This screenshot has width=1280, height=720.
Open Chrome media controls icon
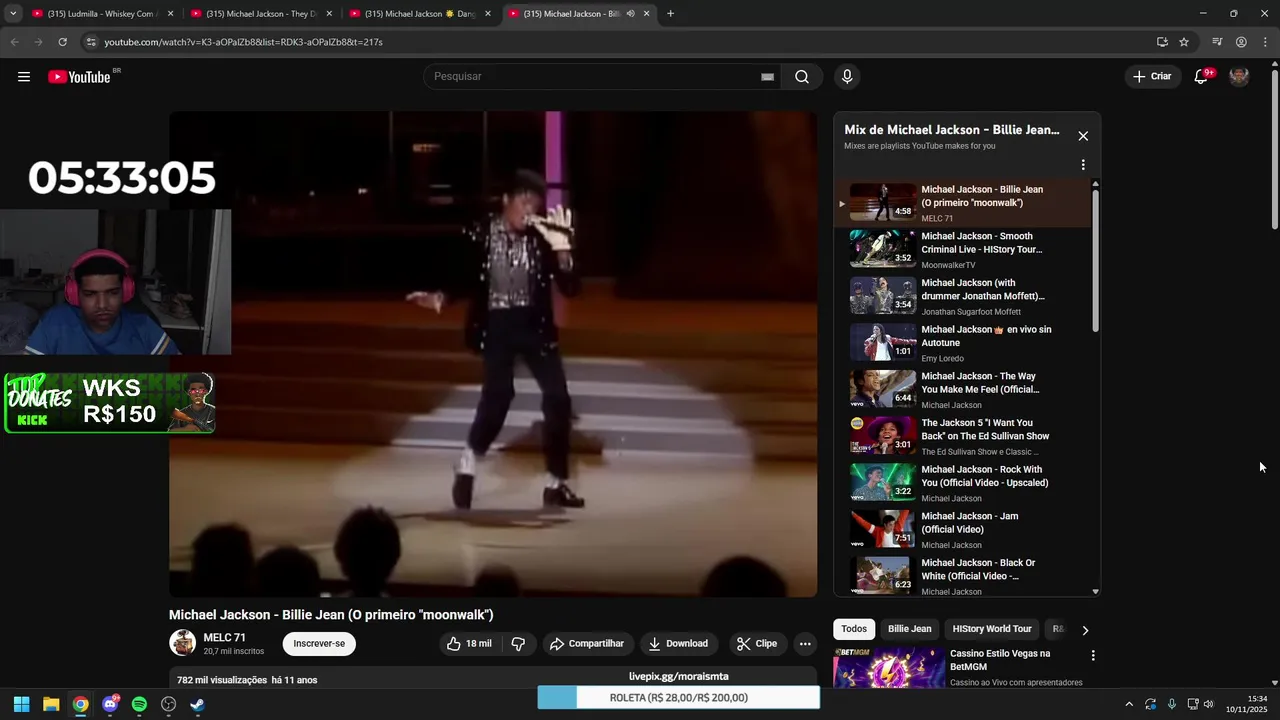(1217, 42)
